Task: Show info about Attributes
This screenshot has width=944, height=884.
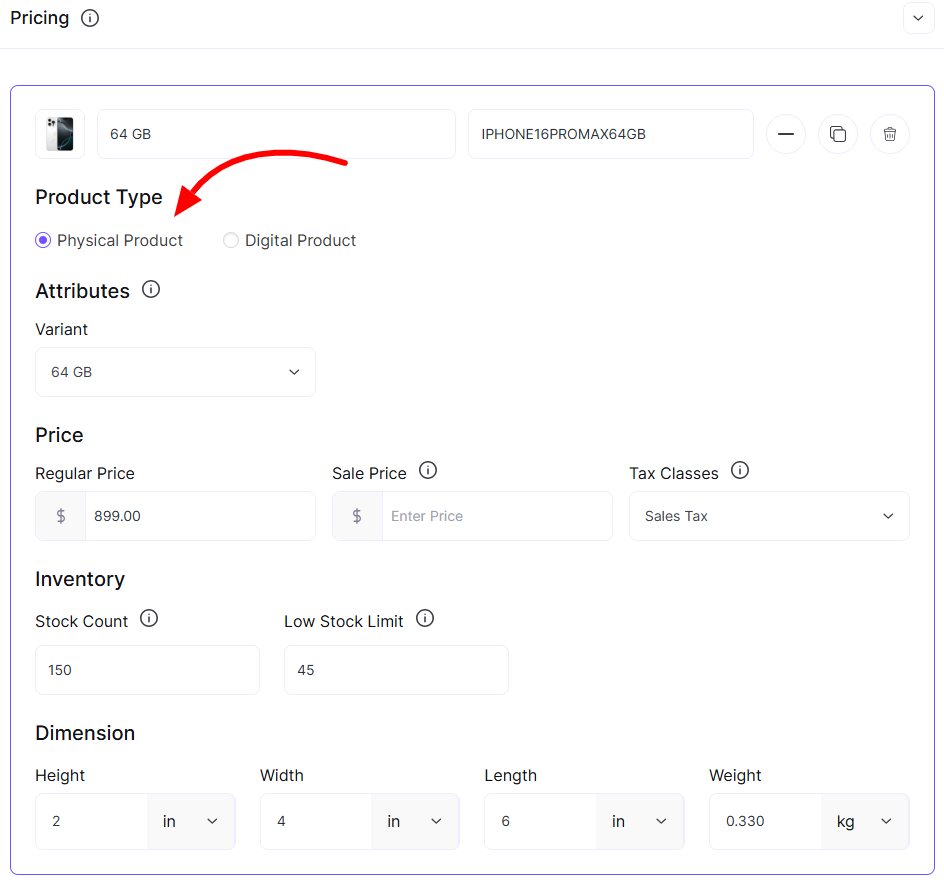Action: [151, 290]
